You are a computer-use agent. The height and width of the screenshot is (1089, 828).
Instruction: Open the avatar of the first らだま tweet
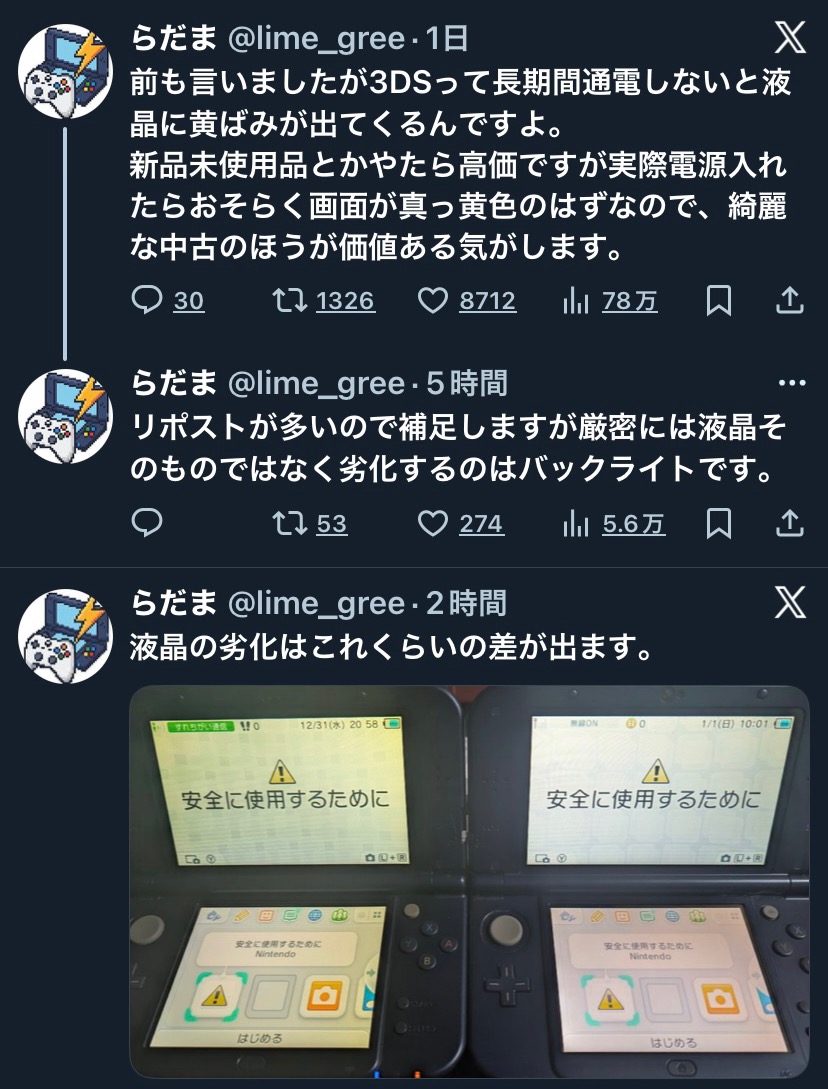pos(65,72)
